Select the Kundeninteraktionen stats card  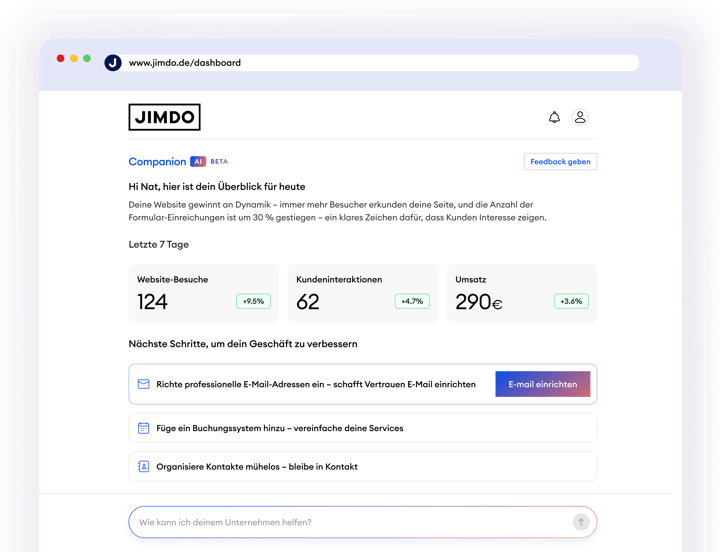362,293
